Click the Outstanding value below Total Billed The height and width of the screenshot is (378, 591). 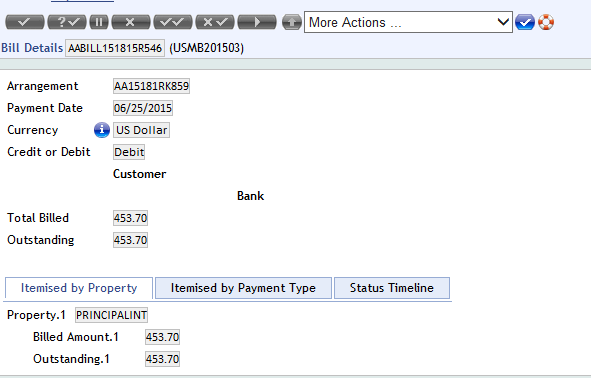point(130,240)
